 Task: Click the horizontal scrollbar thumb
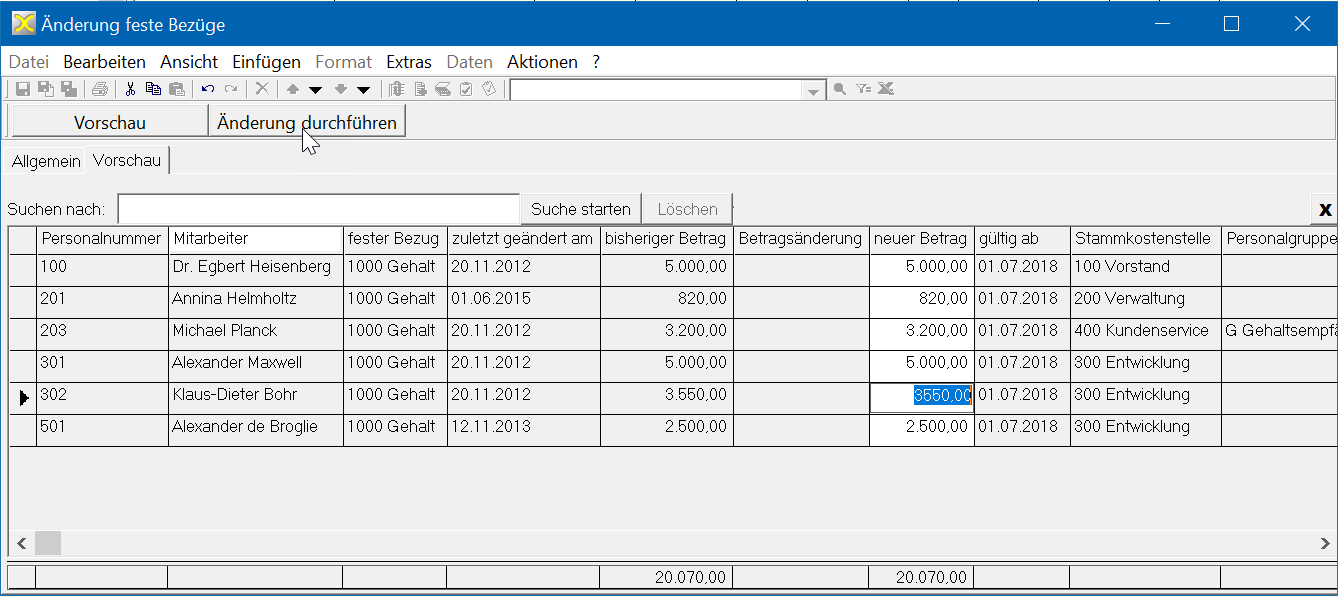pyautogui.click(x=48, y=543)
